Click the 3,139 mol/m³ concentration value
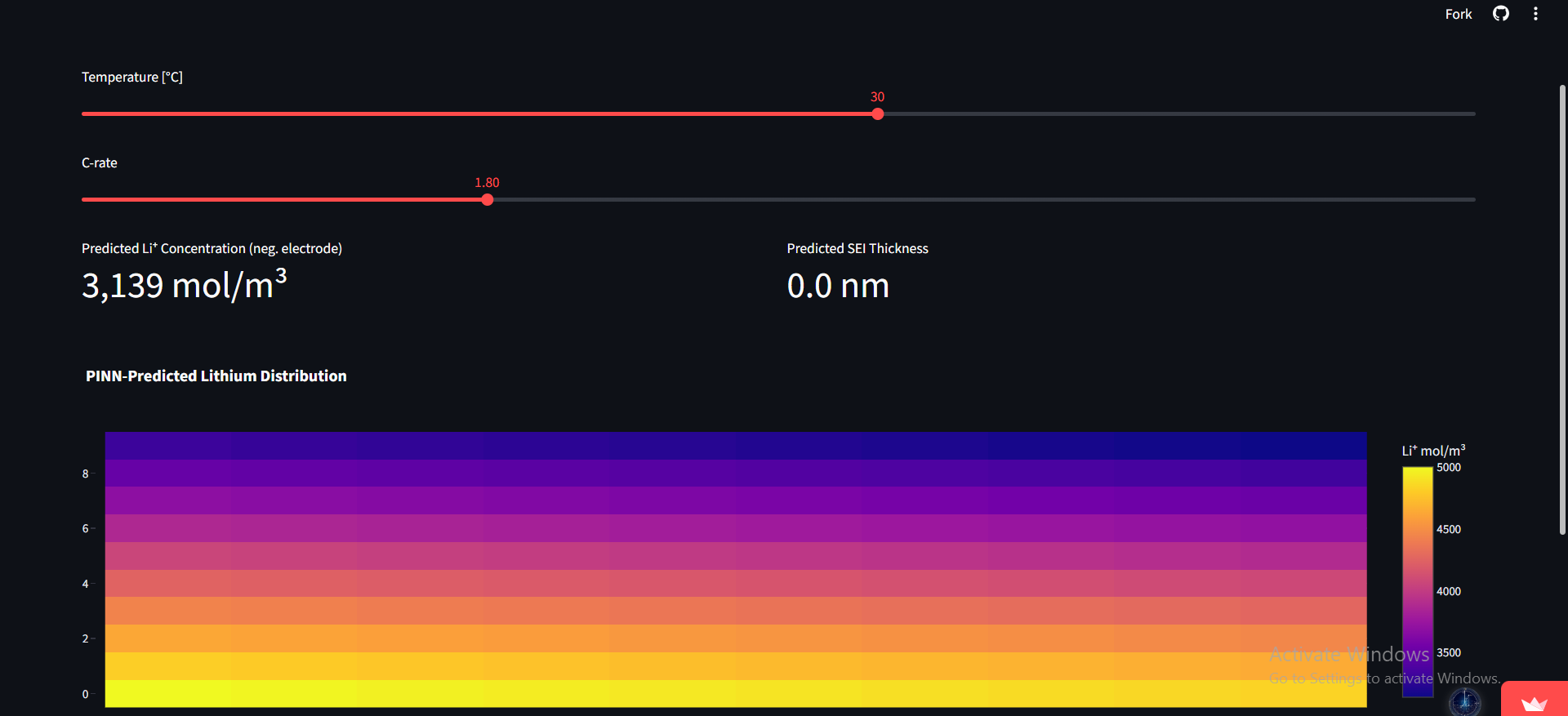1568x716 pixels. click(x=184, y=286)
